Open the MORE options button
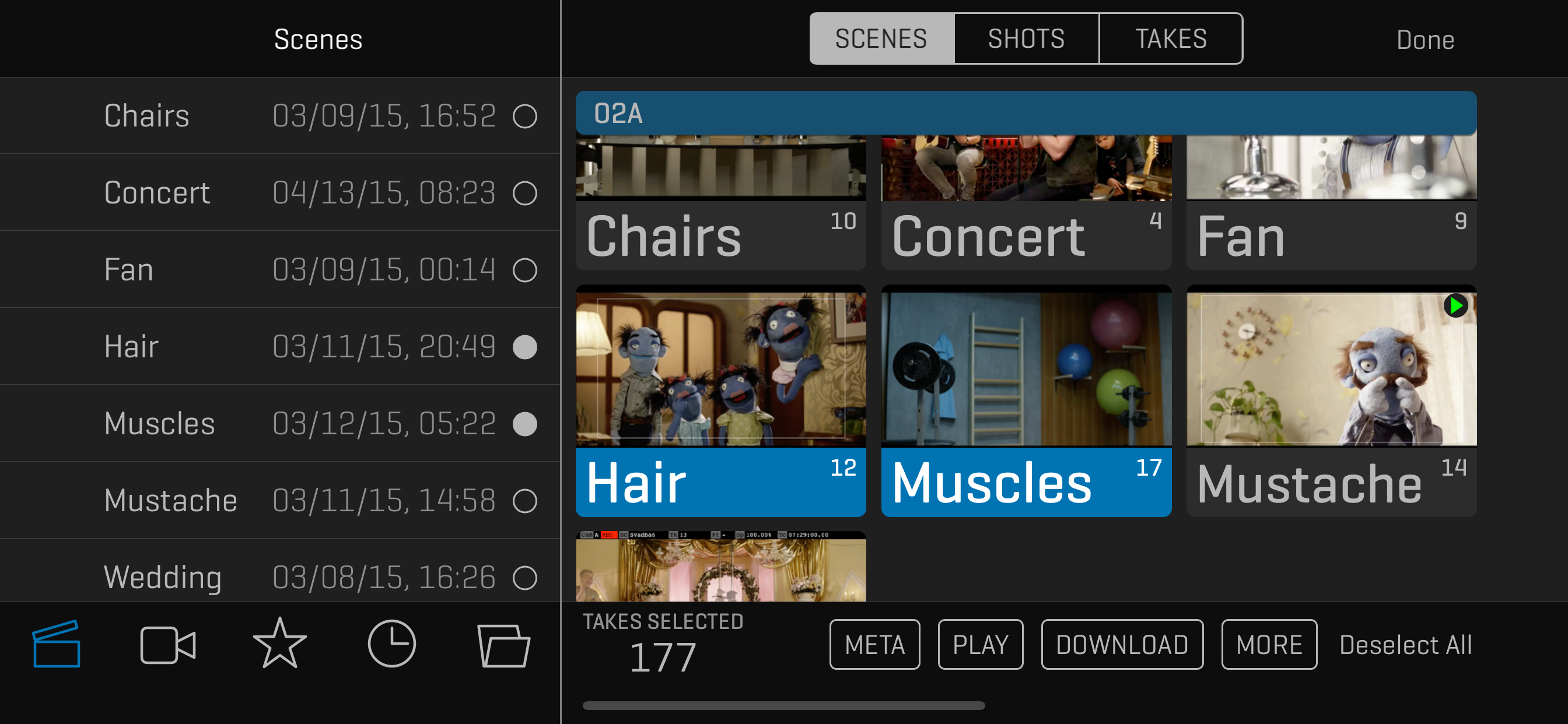The width and height of the screenshot is (1568, 724). [x=1269, y=645]
